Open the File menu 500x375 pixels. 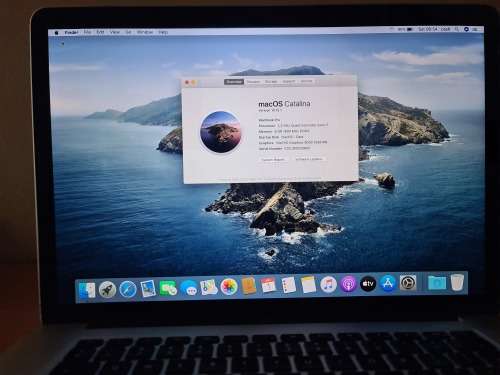[87, 32]
